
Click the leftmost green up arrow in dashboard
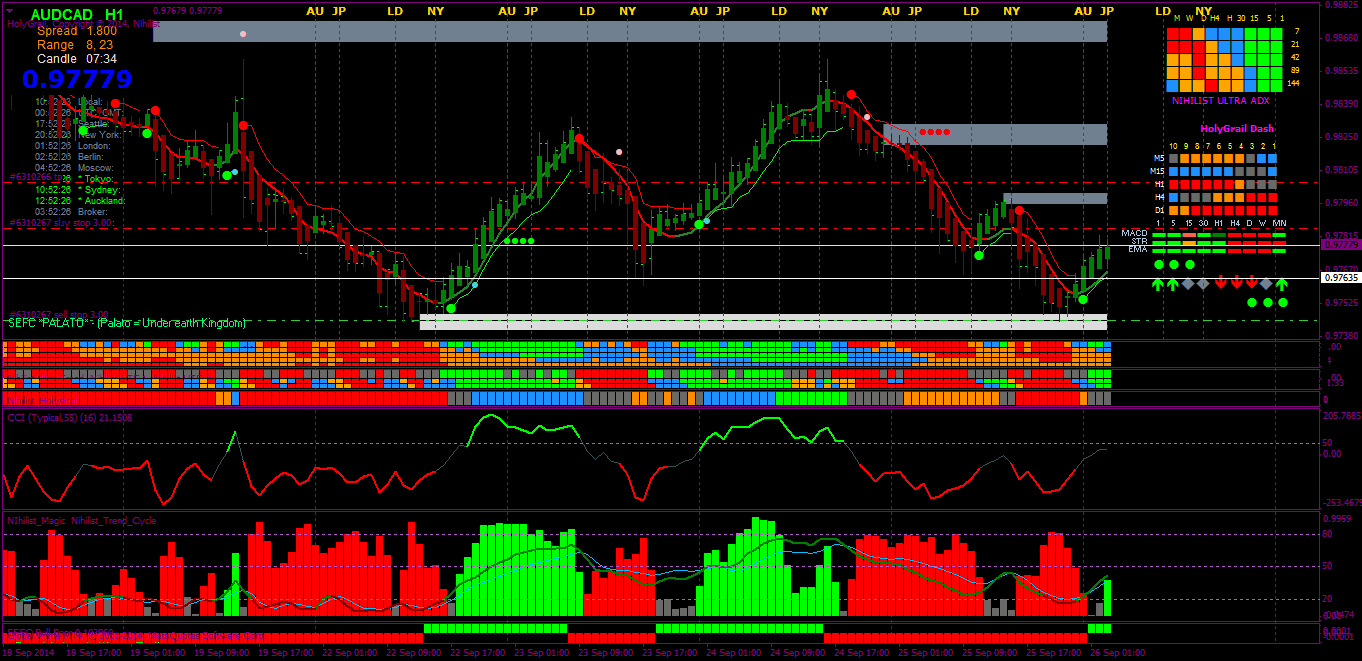pyautogui.click(x=1158, y=284)
